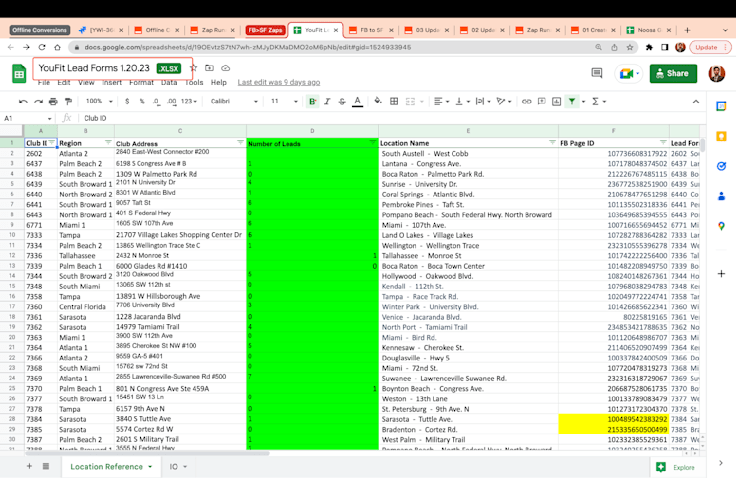
Task: Select the paint format tool
Action: coord(69,101)
